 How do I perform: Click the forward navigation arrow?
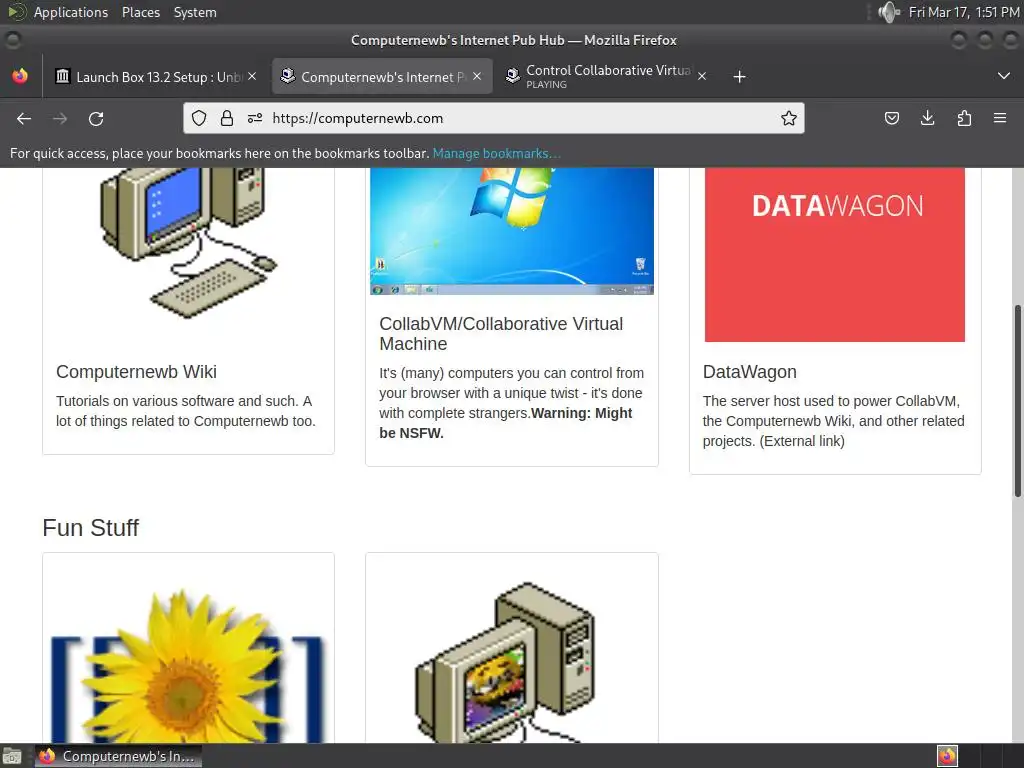click(x=60, y=119)
